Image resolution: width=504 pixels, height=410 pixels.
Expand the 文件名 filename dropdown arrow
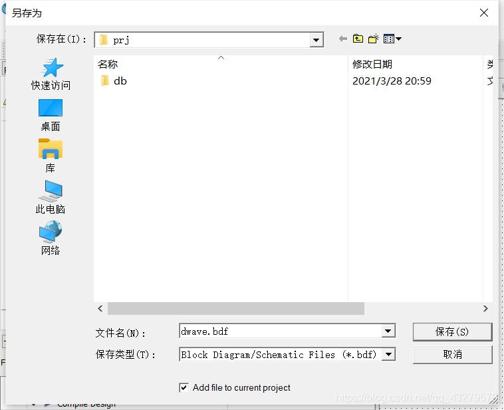click(388, 331)
